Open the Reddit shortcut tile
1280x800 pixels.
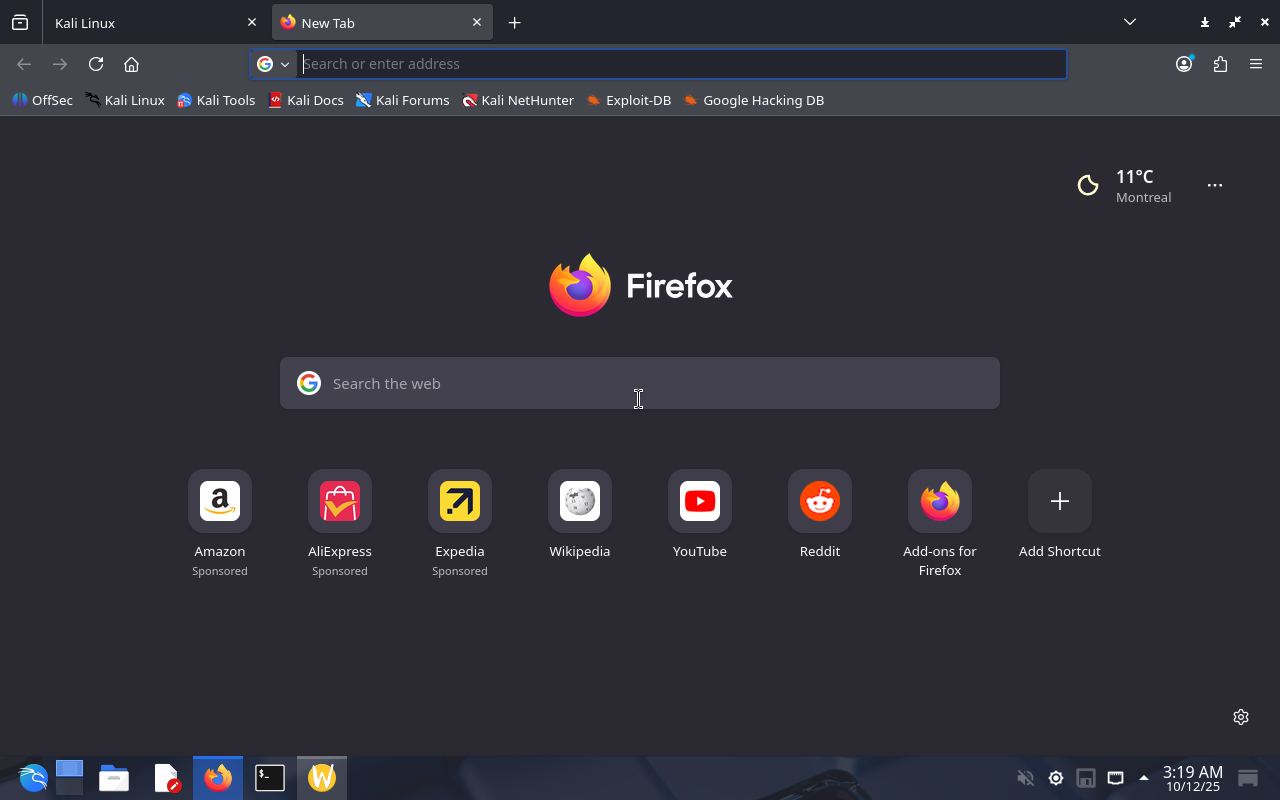[x=820, y=501]
